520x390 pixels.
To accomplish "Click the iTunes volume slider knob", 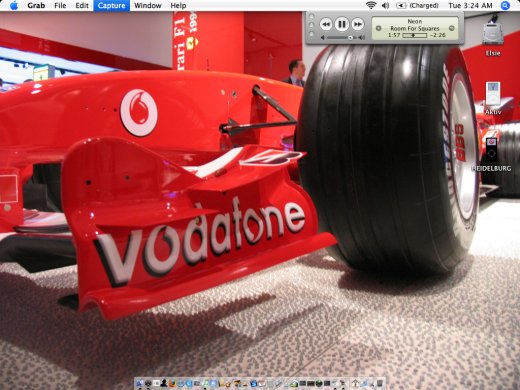I will tap(350, 38).
